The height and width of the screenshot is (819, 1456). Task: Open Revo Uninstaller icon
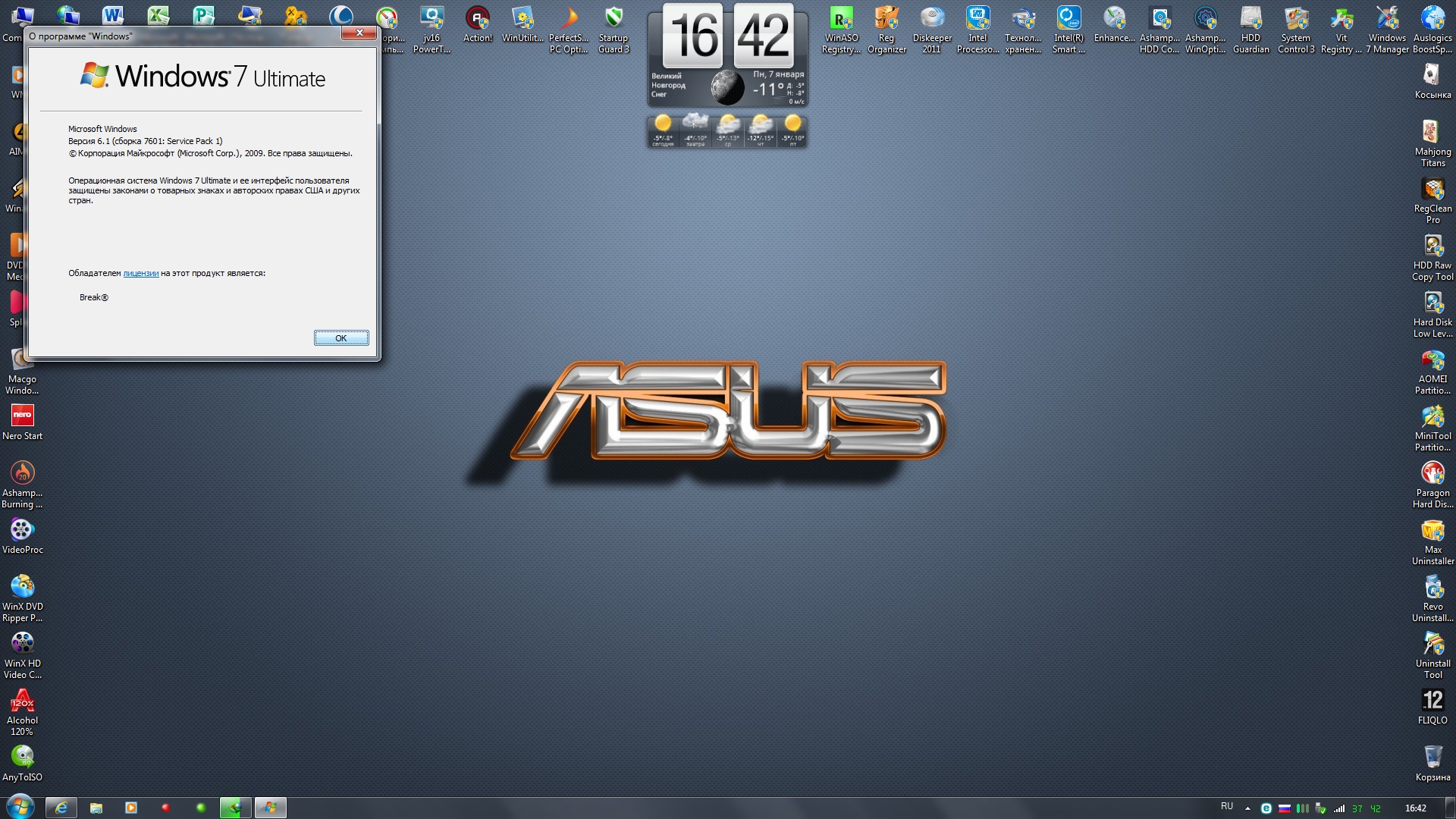click(x=1432, y=599)
